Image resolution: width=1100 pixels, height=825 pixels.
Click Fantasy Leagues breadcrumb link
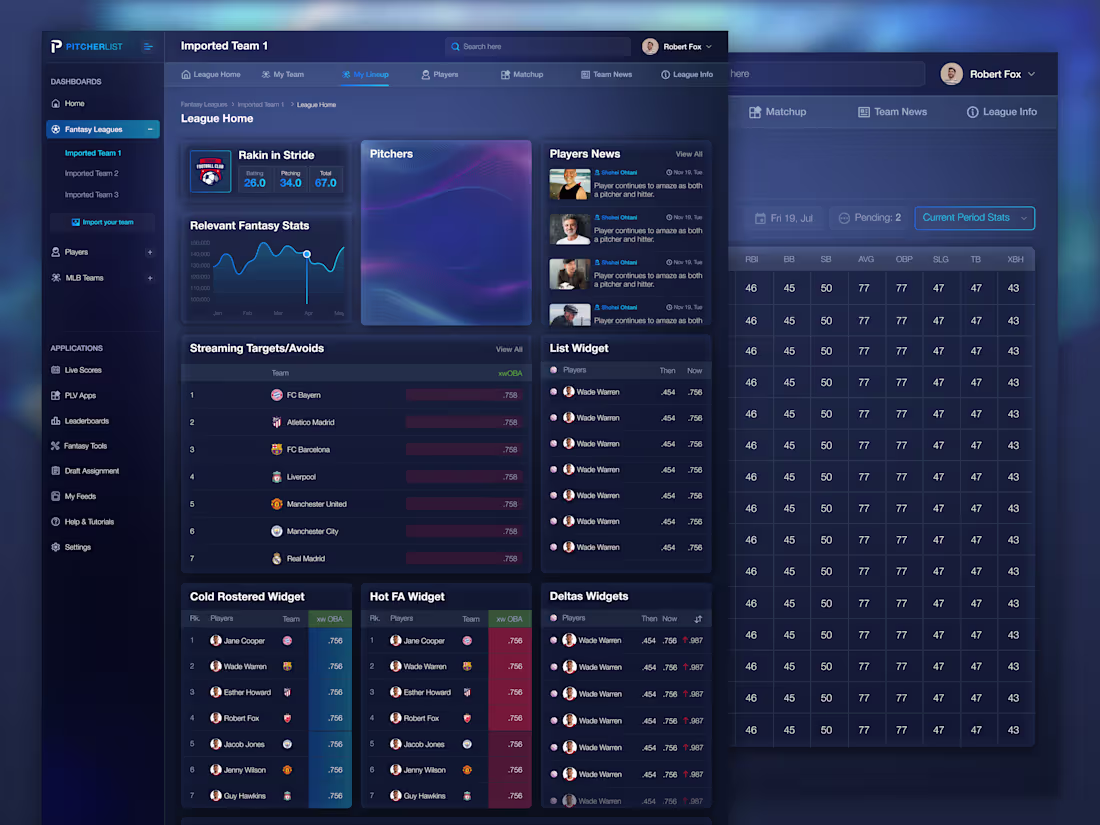[x=203, y=105]
